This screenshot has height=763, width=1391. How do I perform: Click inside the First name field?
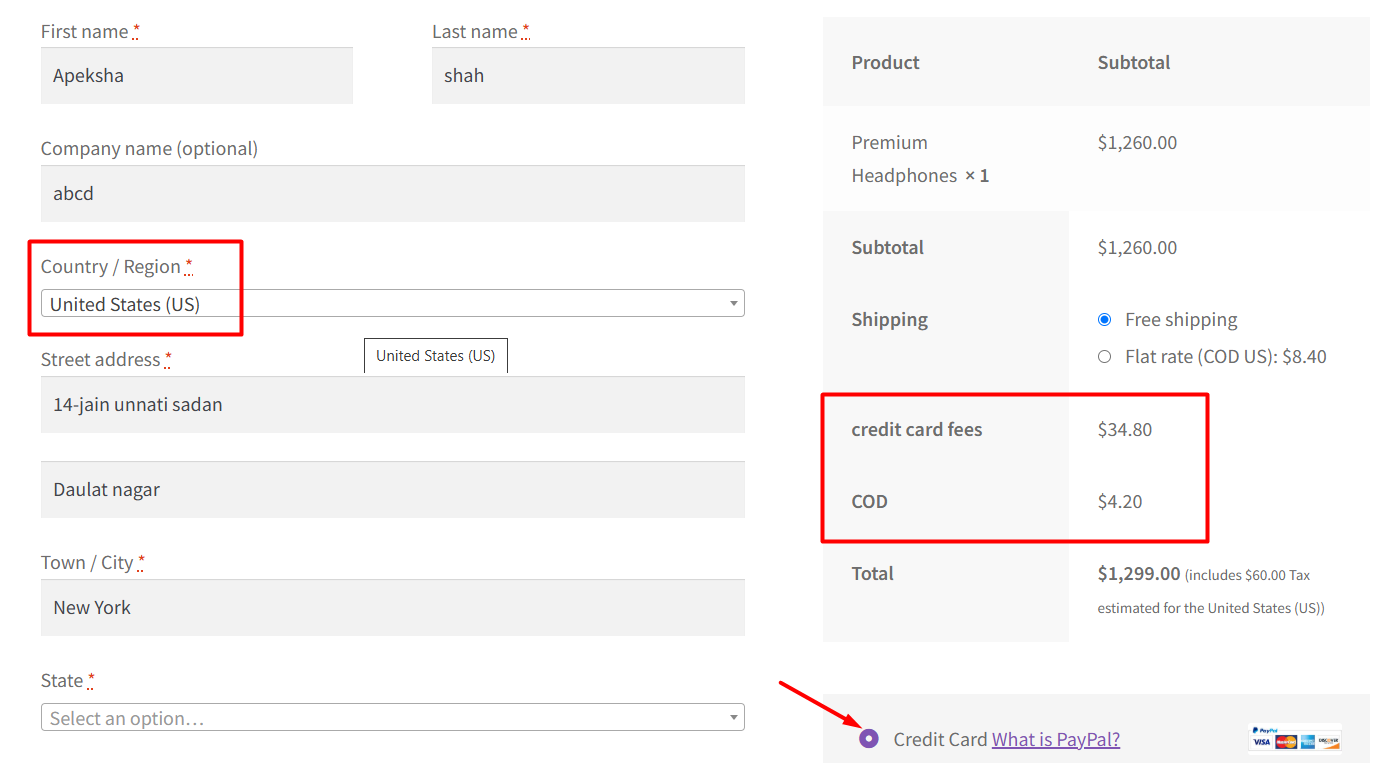[196, 75]
